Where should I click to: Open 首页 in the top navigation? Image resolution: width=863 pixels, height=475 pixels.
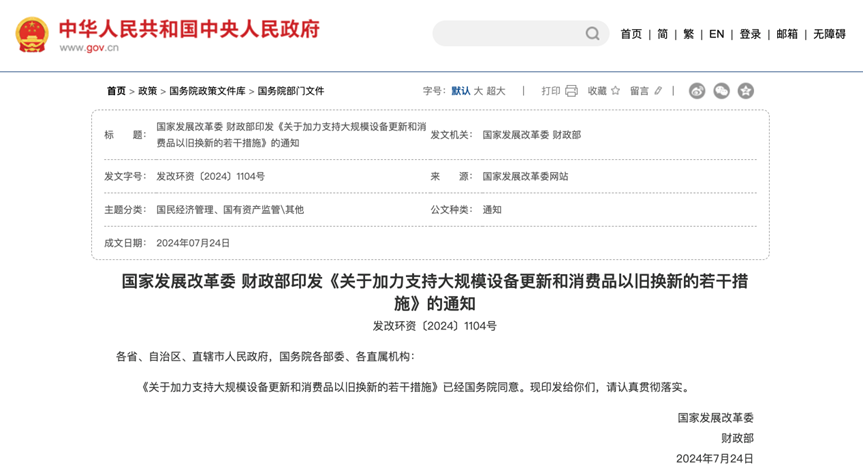point(631,34)
